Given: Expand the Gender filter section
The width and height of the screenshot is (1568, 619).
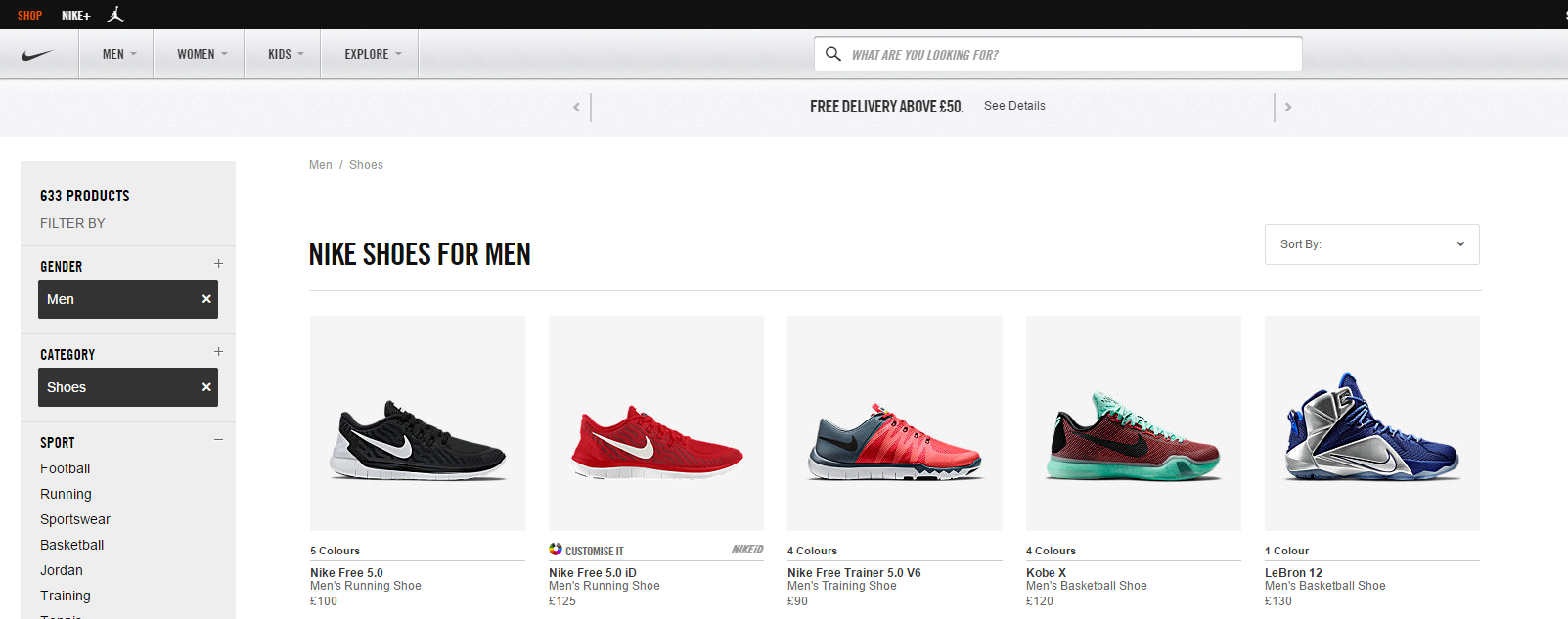Looking at the screenshot, I should tap(218, 264).
